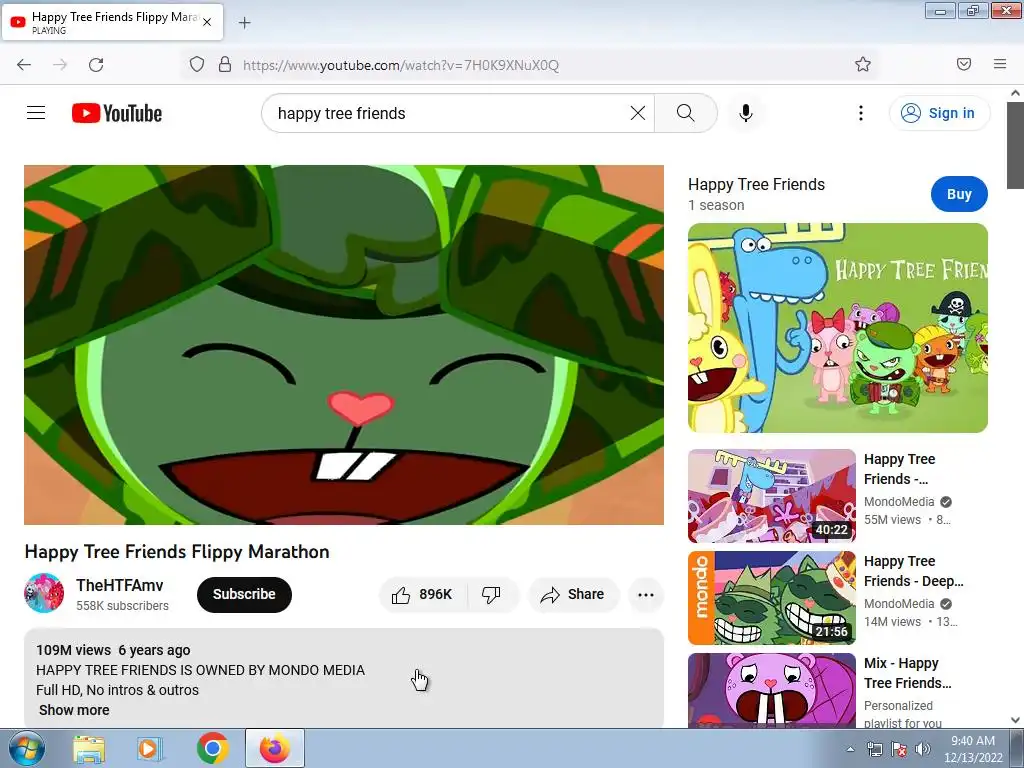Viewport: 1024px width, 768px height.
Task: Select the Happy Tree Friends Flippy tab
Action: pos(112,22)
